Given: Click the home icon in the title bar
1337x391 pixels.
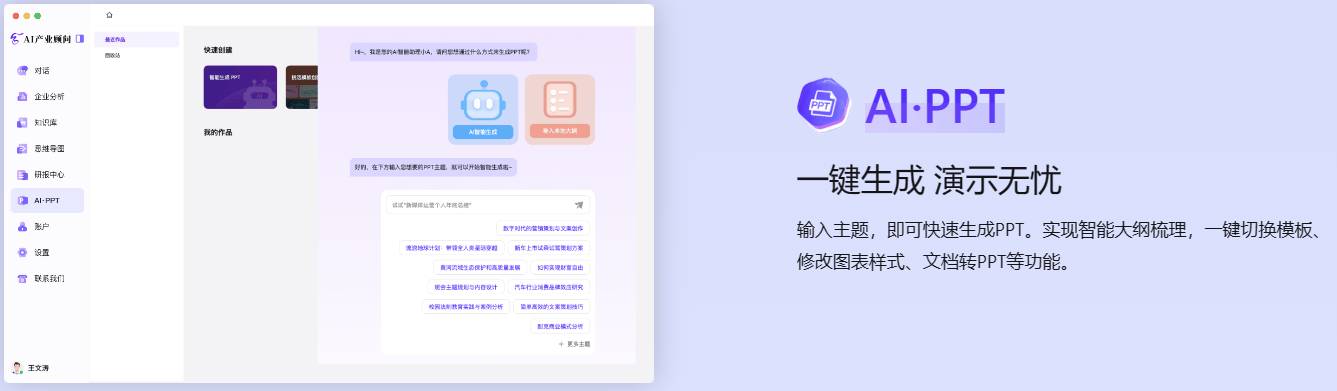Looking at the screenshot, I should (109, 15).
